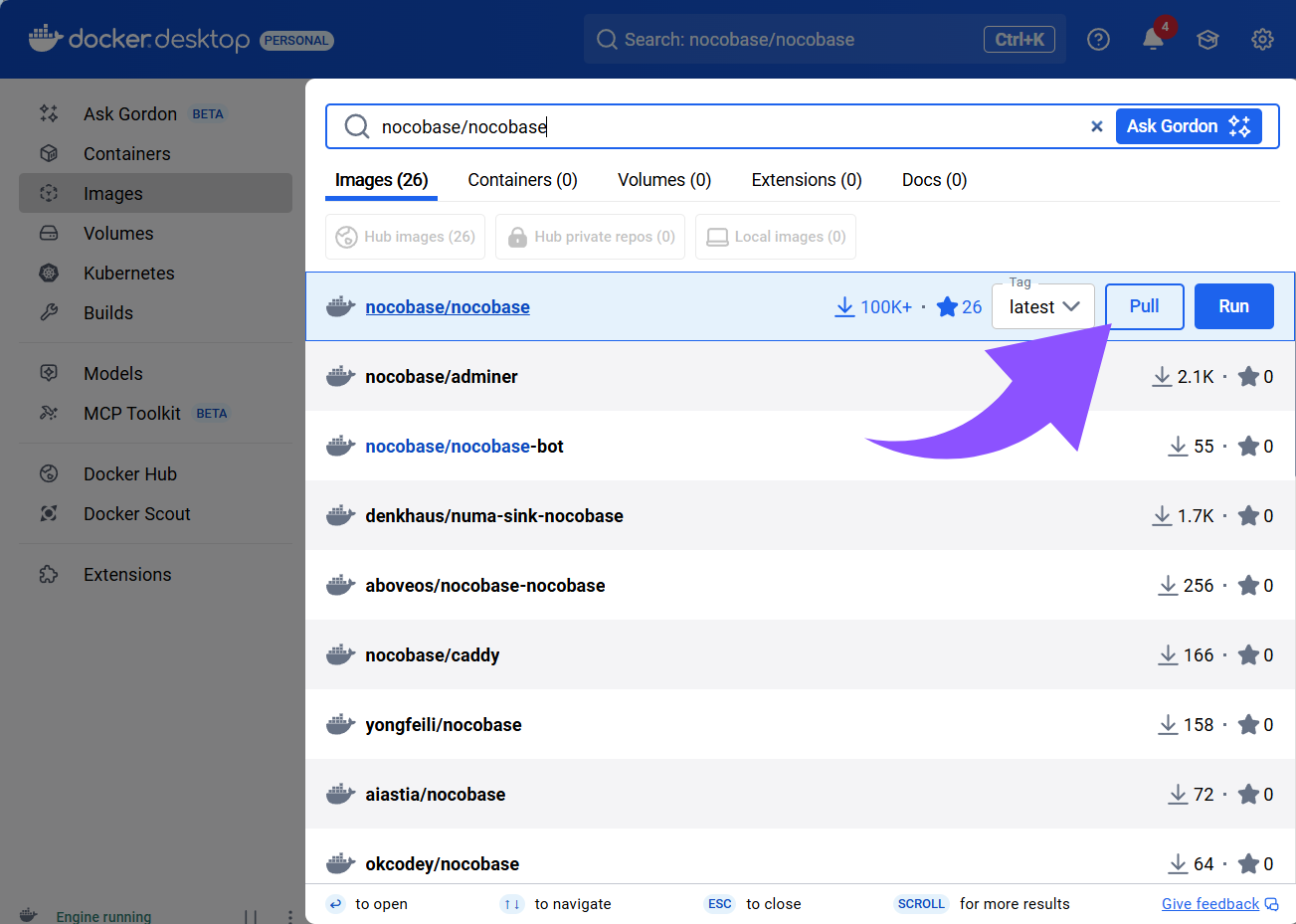Toggle the Hub private repos (0) filter
Image resolution: width=1296 pixels, height=924 pixels.
(590, 237)
